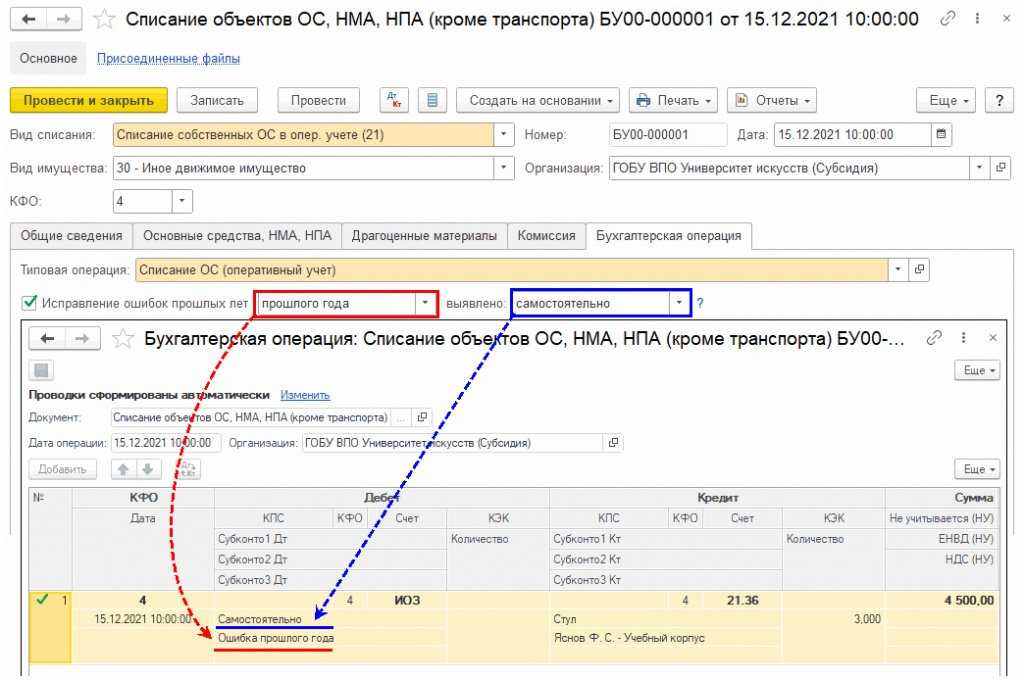This screenshot has width=1024, height=680.
Task: Open the Создать на основании menu
Action: click(538, 101)
